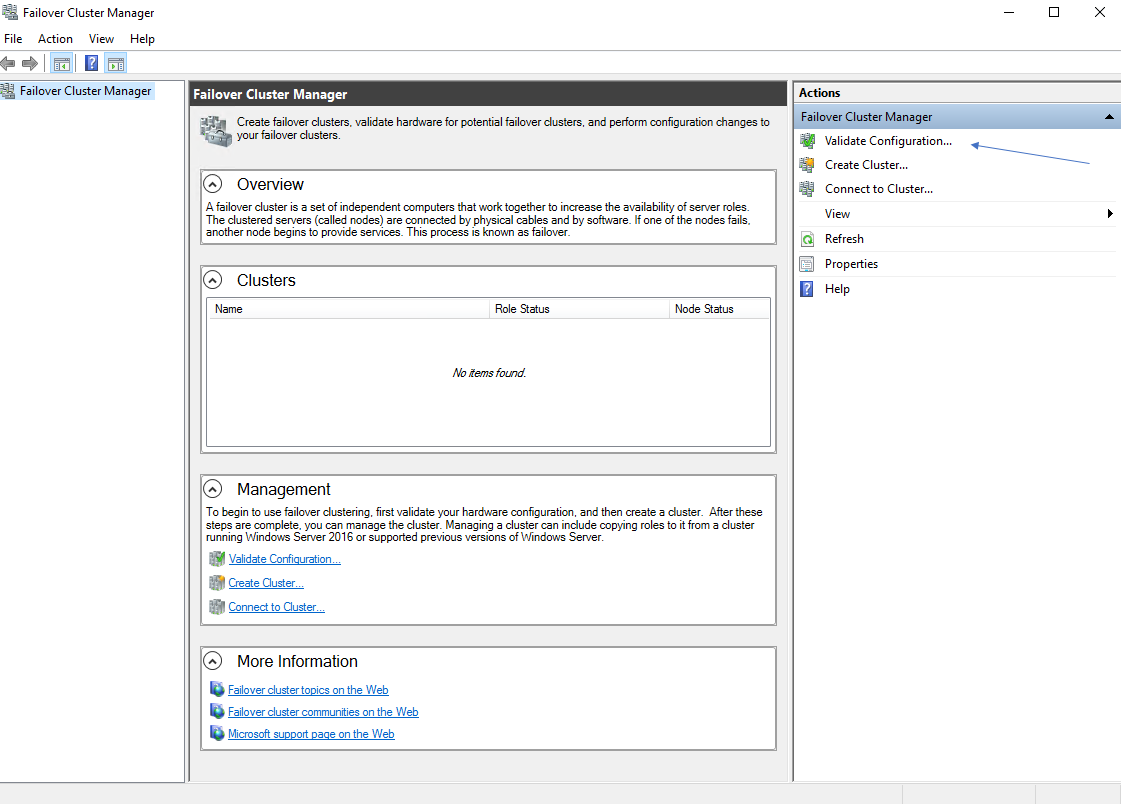Open Properties from the Actions pane

point(851,264)
